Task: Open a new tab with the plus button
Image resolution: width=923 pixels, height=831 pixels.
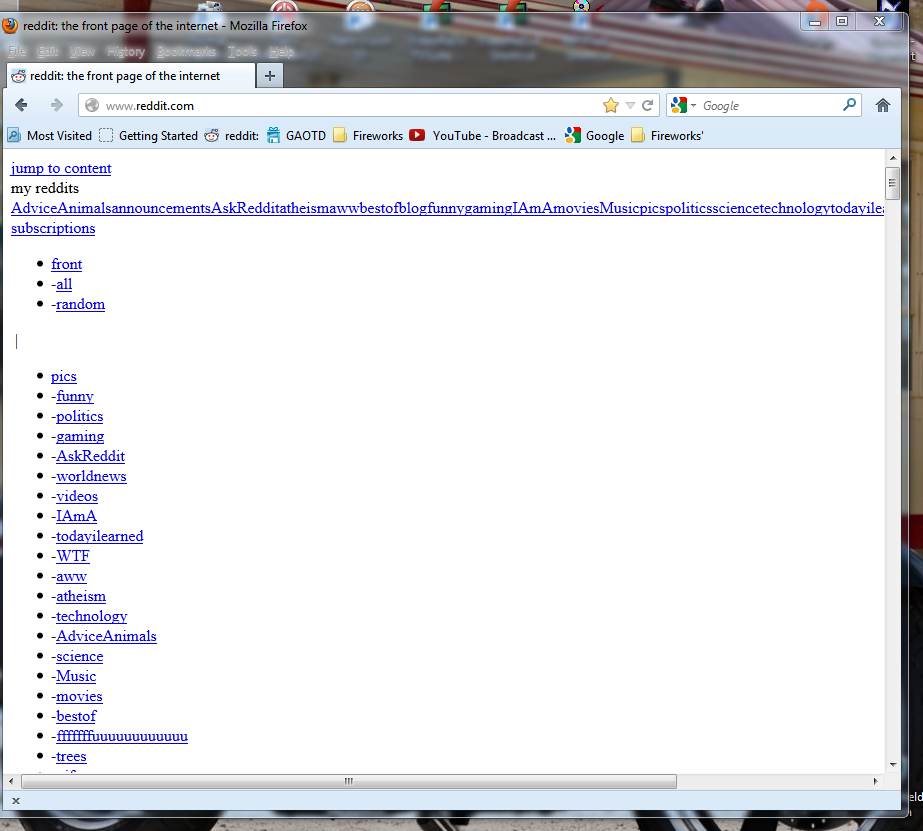Action: tap(270, 76)
